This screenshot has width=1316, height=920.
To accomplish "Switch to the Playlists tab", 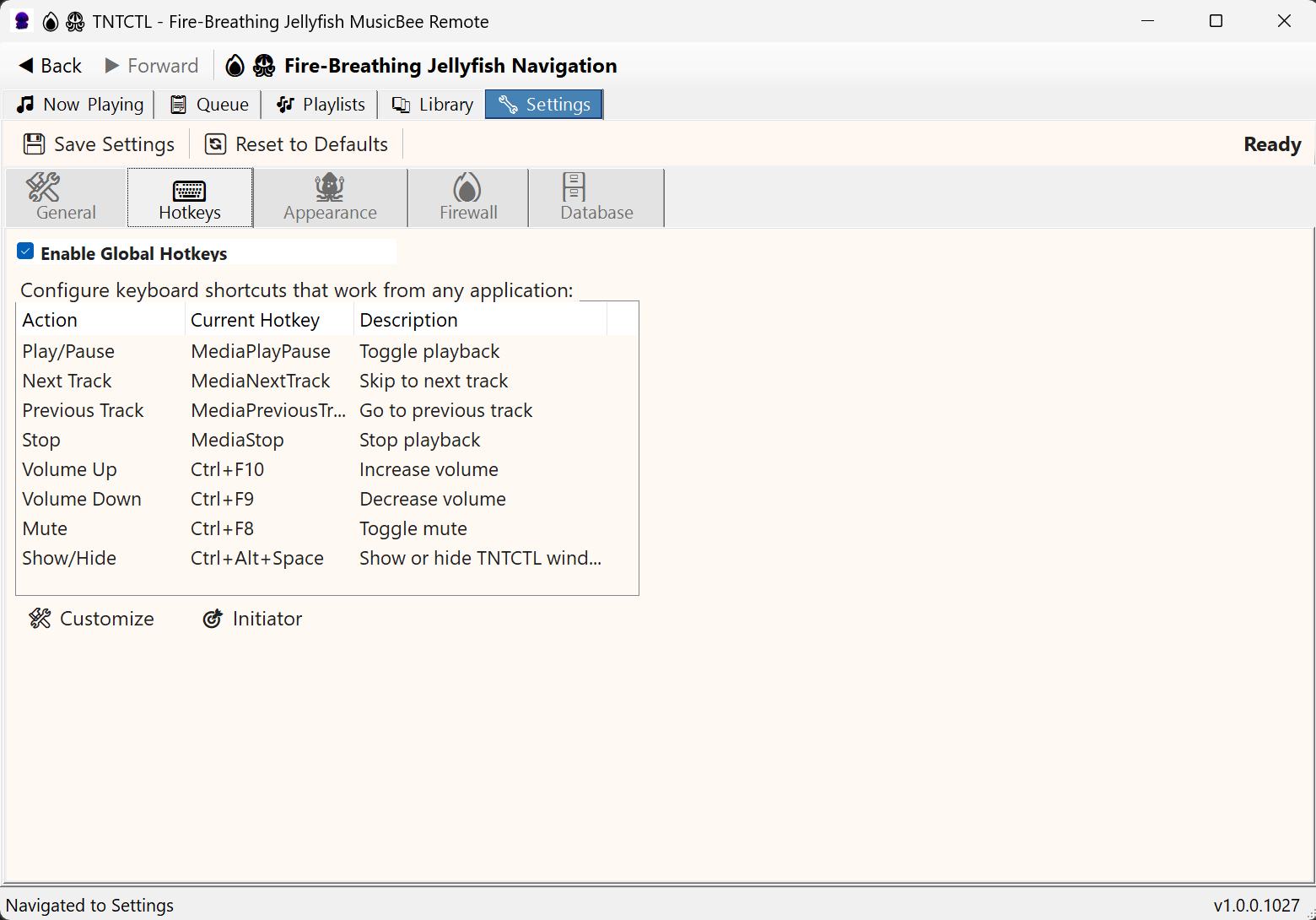I will (x=320, y=104).
